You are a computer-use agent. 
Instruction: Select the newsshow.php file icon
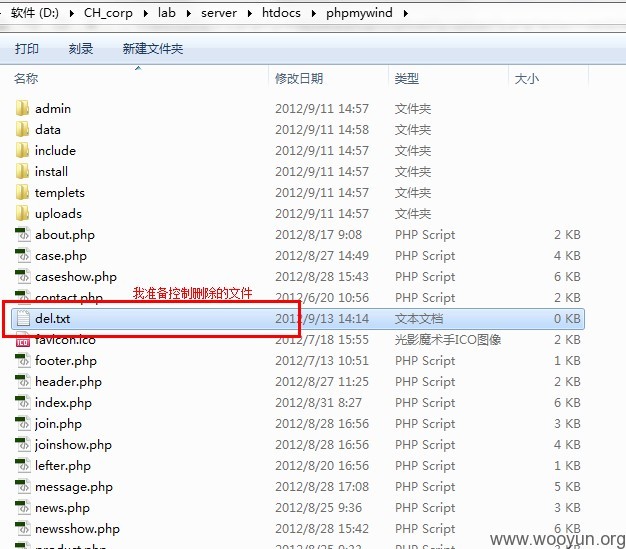click(22, 529)
